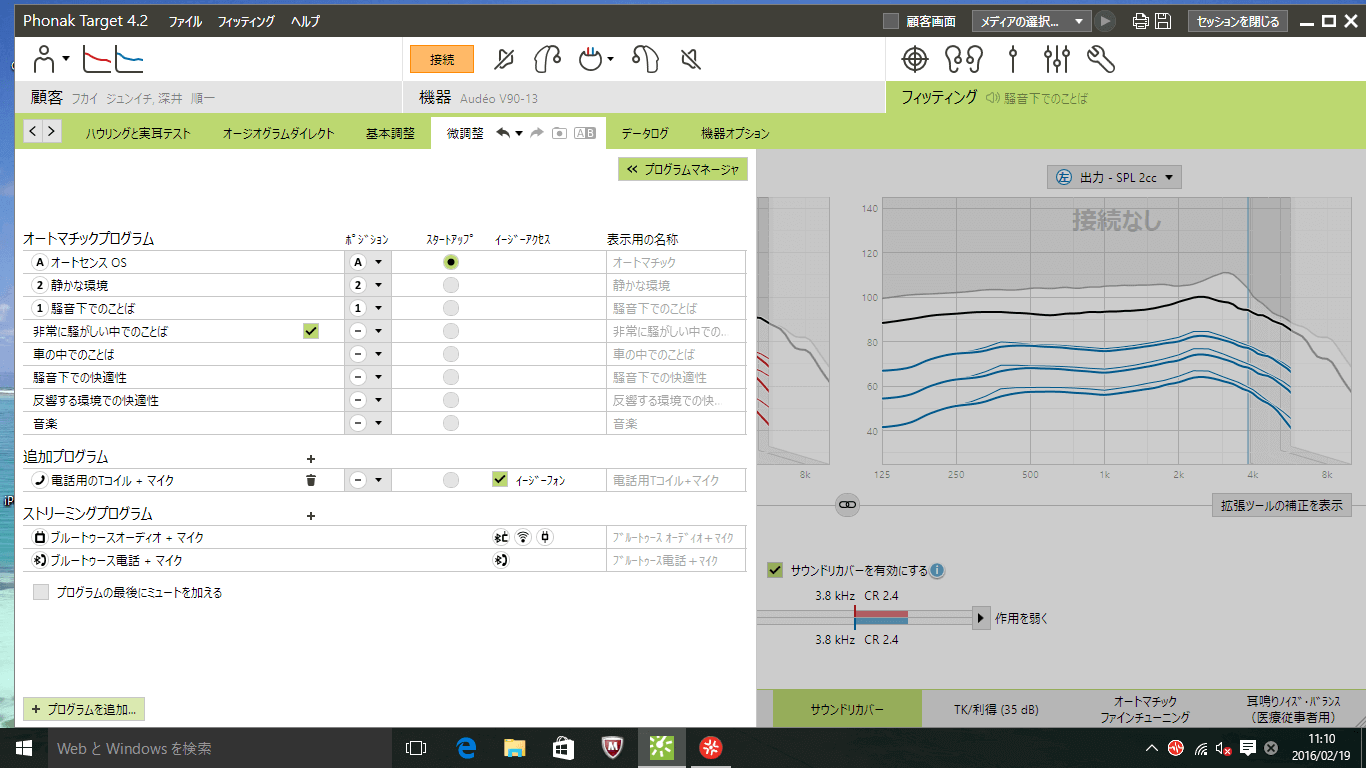Open position dropdown for 騒音下でのことば row
The image size is (1366, 768).
pos(367,308)
